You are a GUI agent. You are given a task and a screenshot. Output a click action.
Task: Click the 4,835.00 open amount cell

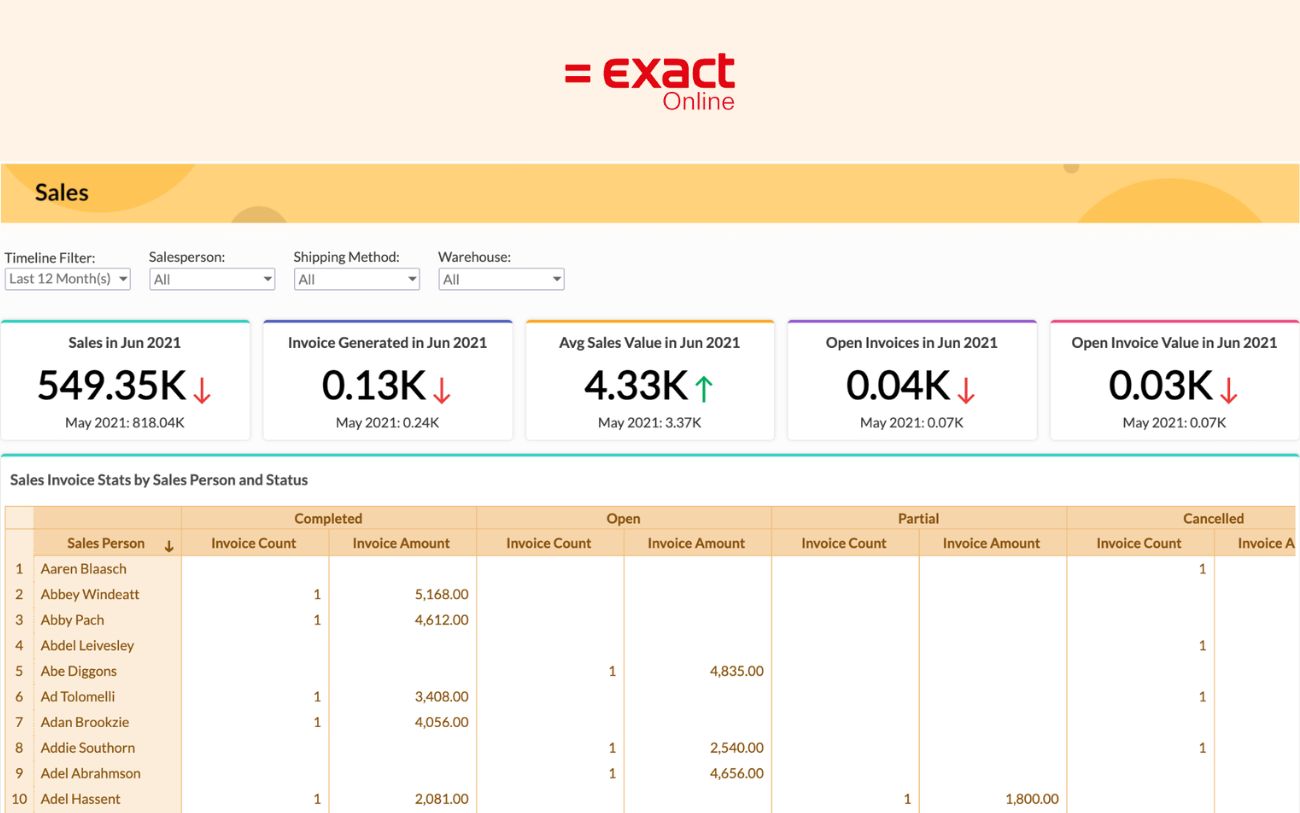[x=736, y=671]
